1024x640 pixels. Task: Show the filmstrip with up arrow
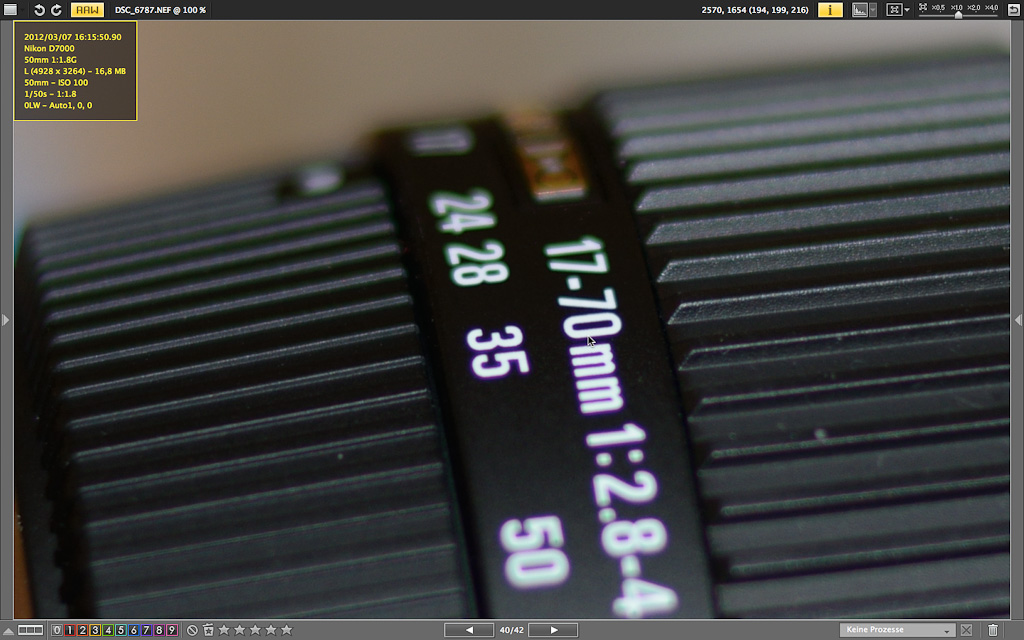tap(8, 630)
